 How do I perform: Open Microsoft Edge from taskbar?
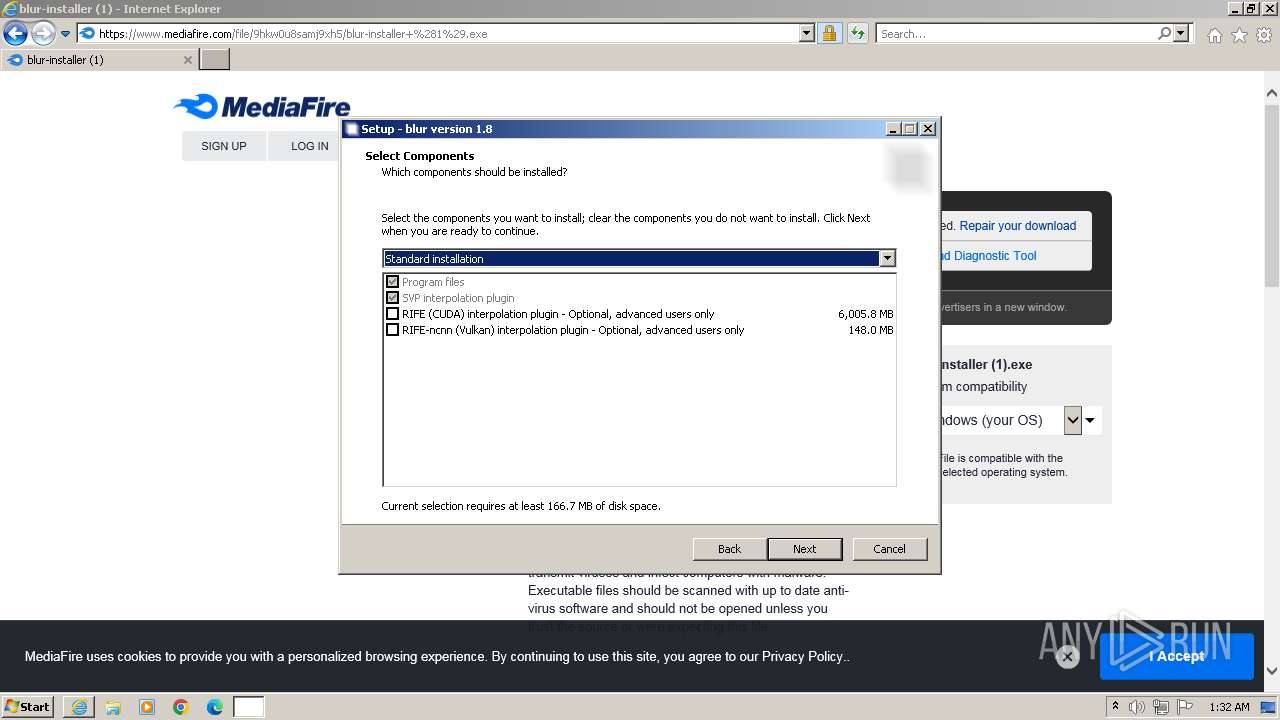click(x=215, y=707)
